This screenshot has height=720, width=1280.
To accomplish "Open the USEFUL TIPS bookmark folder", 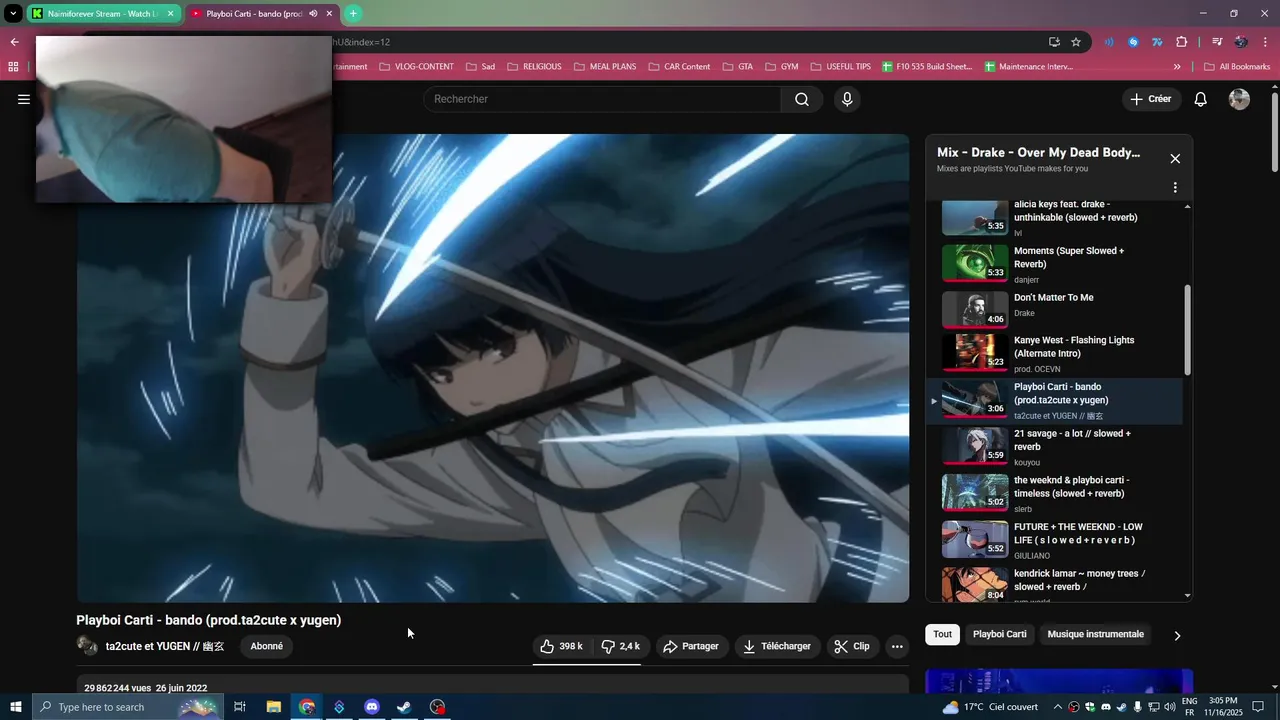I will click(840, 67).
